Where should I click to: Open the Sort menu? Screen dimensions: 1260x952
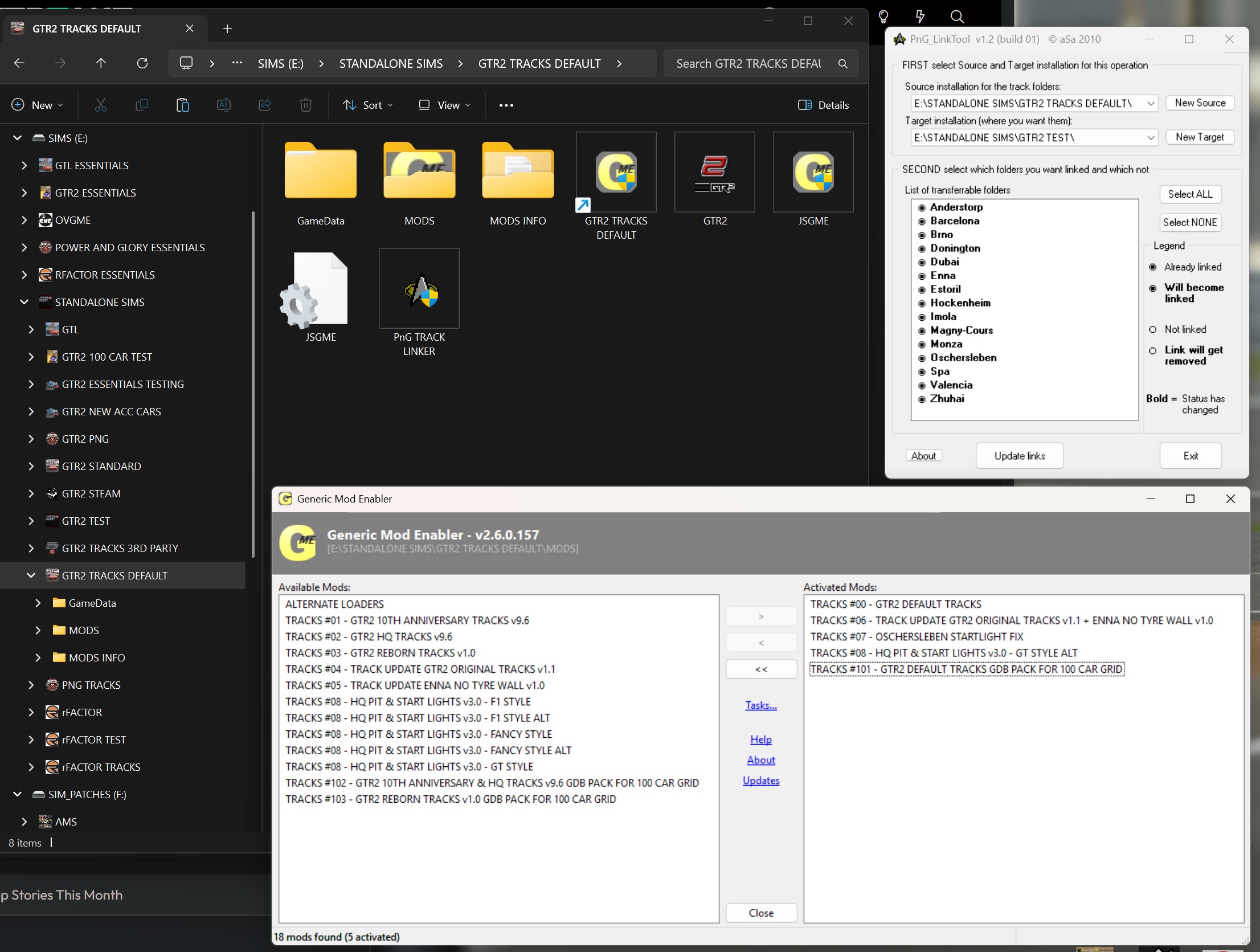click(x=367, y=105)
